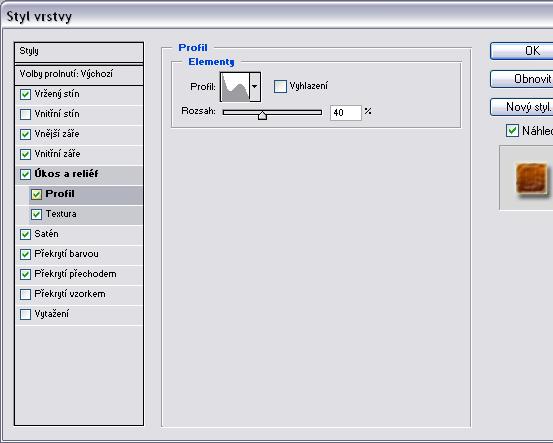Open Volby prolnutí: Výchozí options
The width and height of the screenshot is (553, 443).
pyautogui.click(x=79, y=74)
